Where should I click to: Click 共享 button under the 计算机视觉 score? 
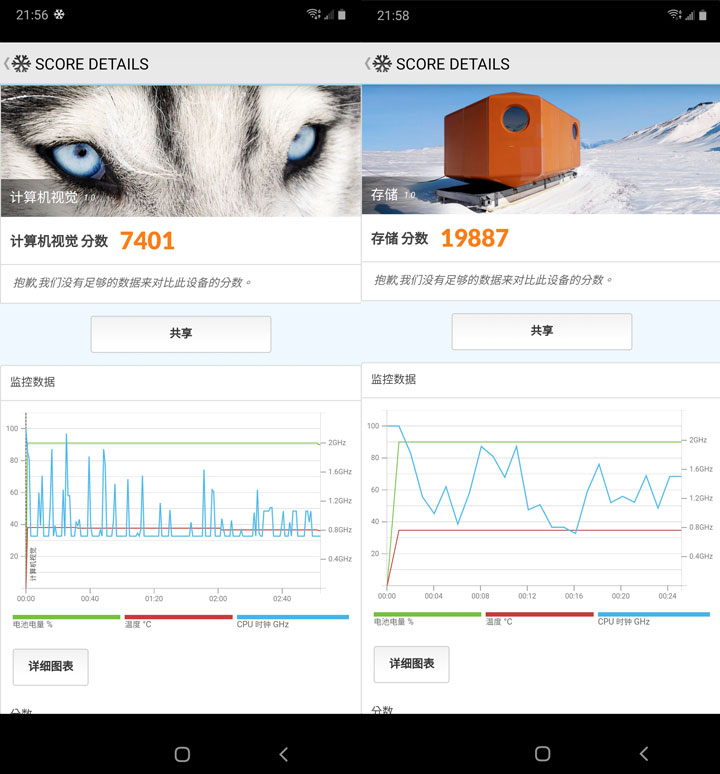180,334
